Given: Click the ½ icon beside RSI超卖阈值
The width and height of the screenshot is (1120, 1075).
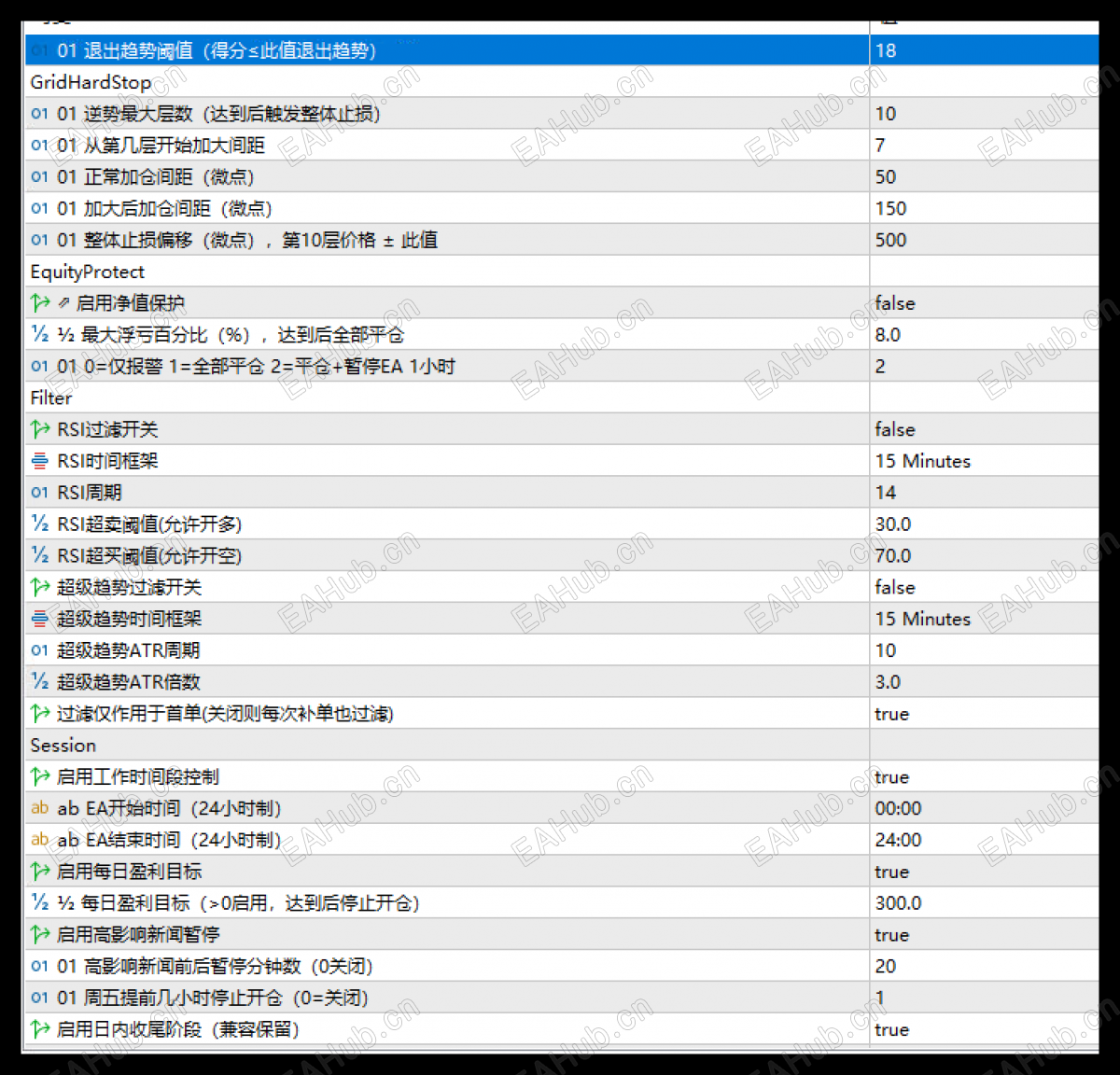Looking at the screenshot, I should 39,524.
